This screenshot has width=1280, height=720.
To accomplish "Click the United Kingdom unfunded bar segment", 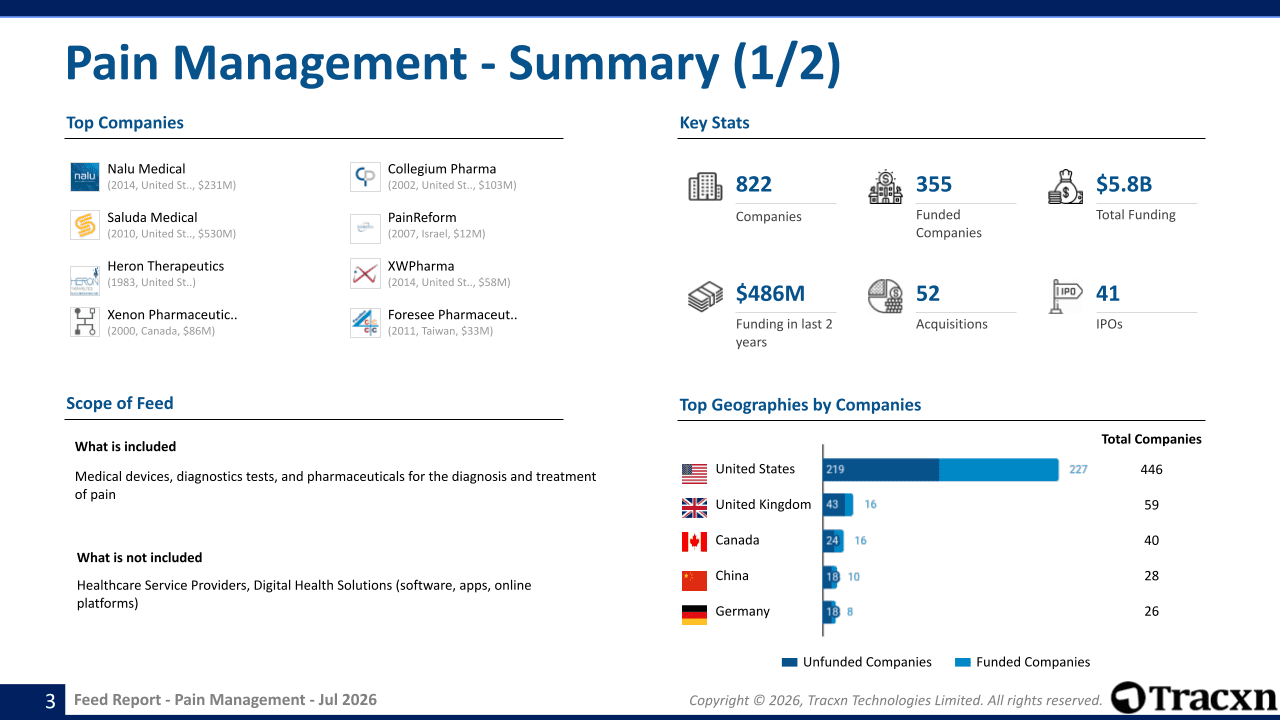I will [x=834, y=505].
